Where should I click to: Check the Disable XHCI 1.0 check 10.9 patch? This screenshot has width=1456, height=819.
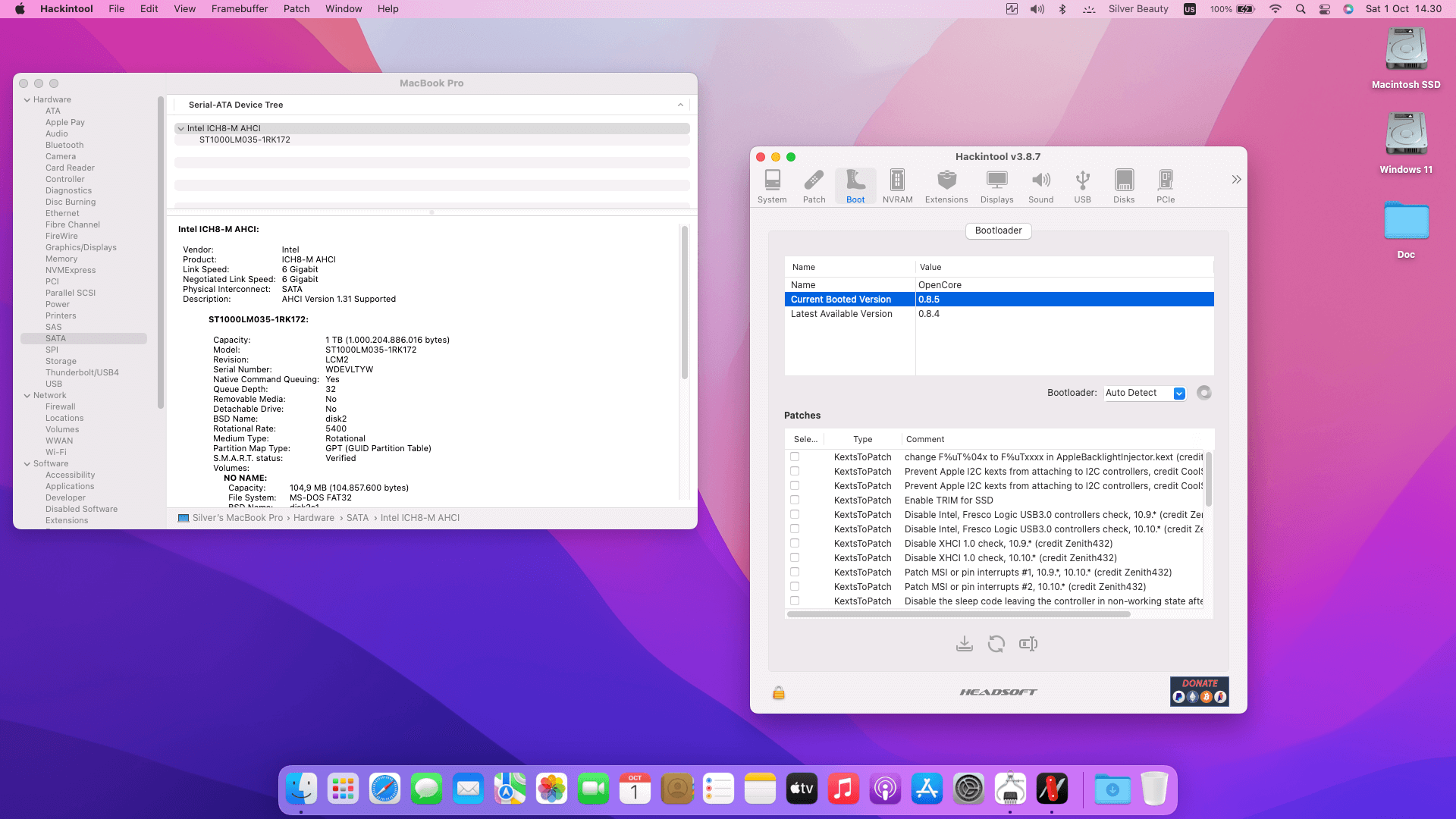pos(795,543)
